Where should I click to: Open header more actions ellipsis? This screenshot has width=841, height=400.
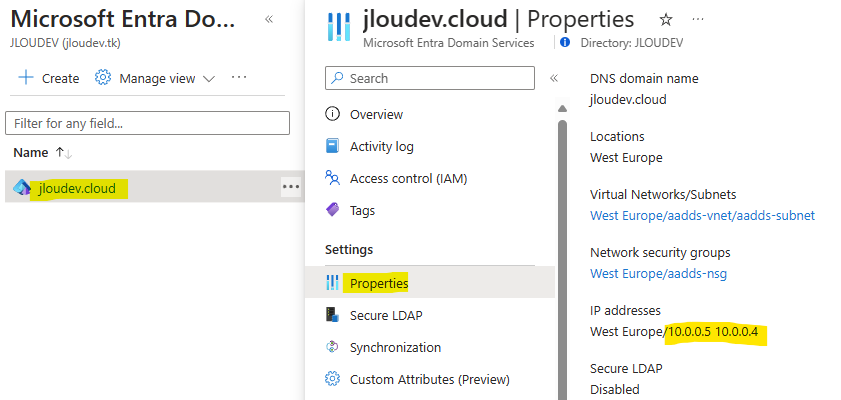(697, 19)
